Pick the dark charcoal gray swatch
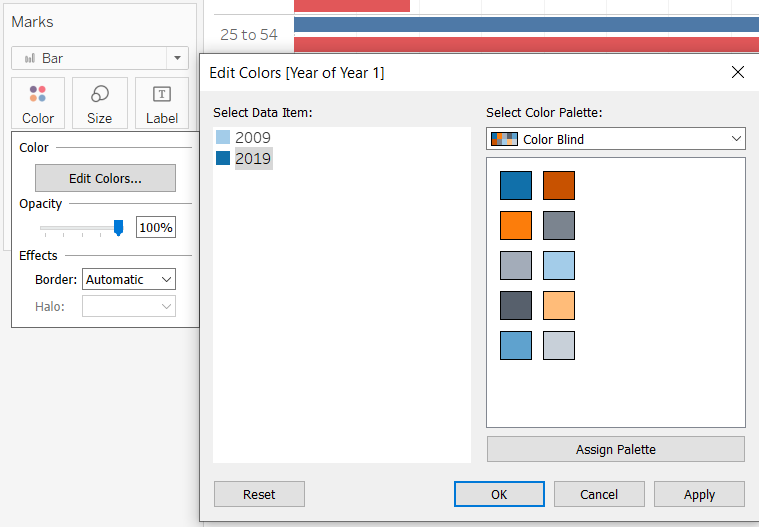759x527 pixels. point(516,305)
